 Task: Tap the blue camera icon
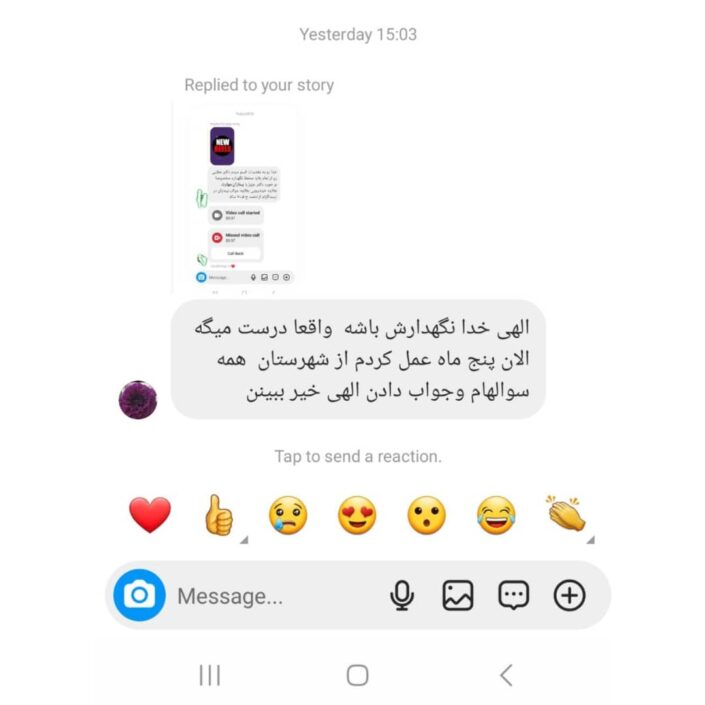[139, 595]
